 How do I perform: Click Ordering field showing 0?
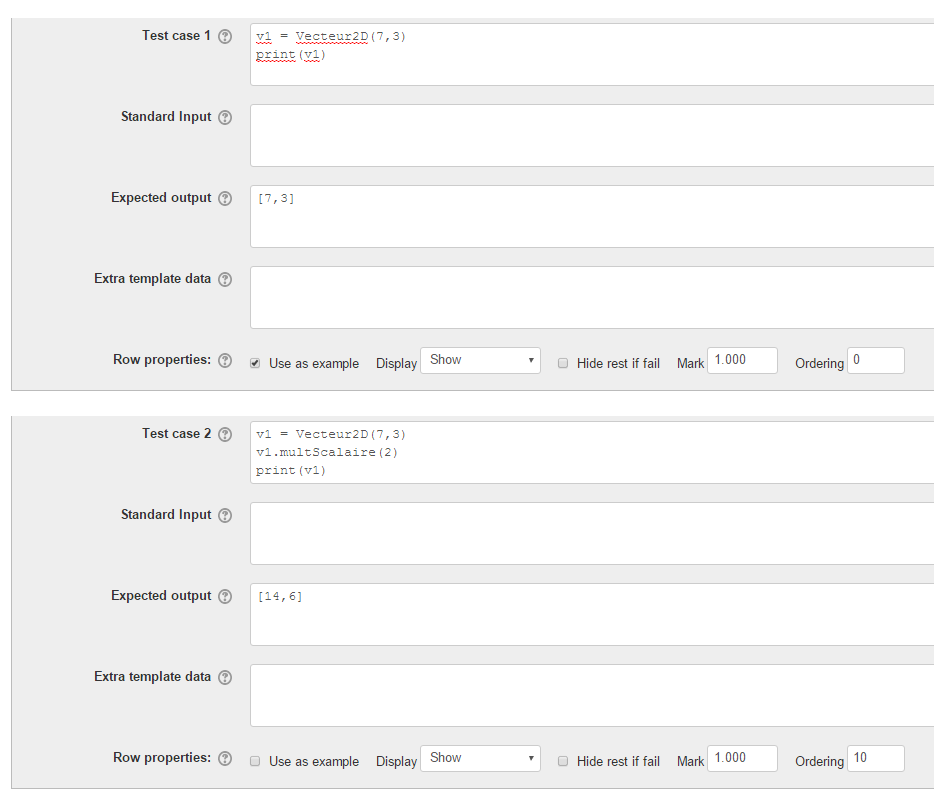point(876,360)
